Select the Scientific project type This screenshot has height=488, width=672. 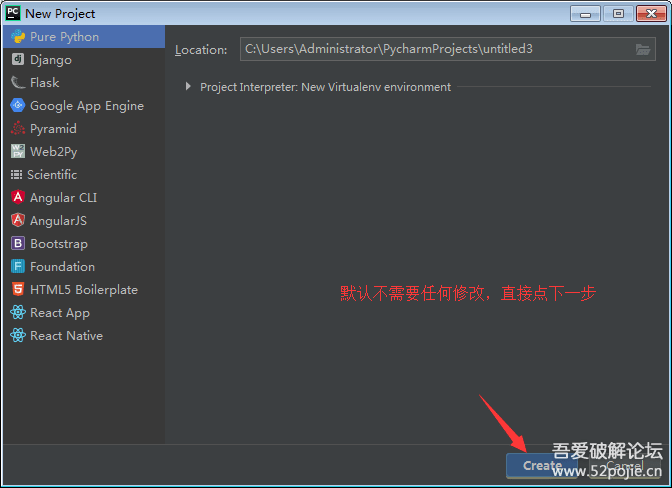point(84,174)
